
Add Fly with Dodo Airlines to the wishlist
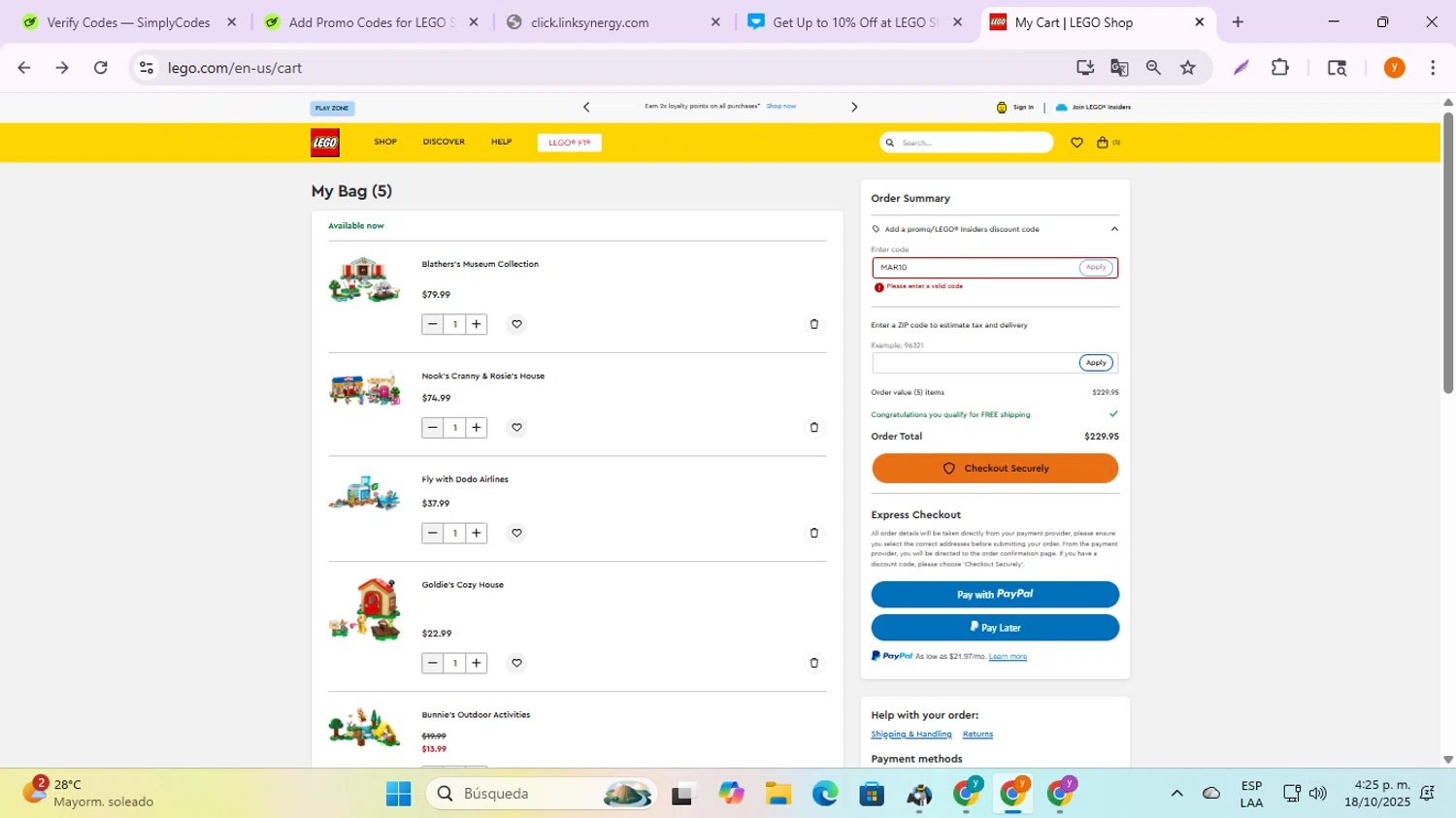pyautogui.click(x=516, y=533)
